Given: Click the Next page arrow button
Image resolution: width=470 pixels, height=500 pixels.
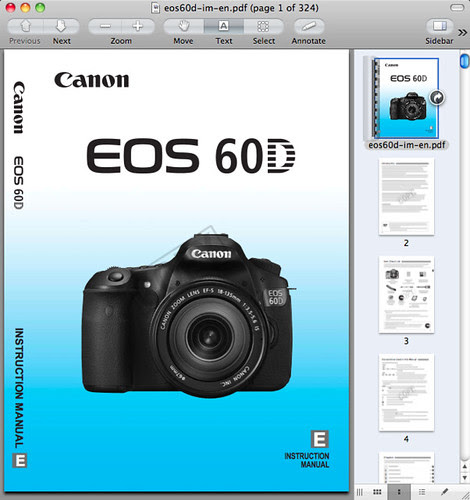Looking at the screenshot, I should tap(62, 26).
